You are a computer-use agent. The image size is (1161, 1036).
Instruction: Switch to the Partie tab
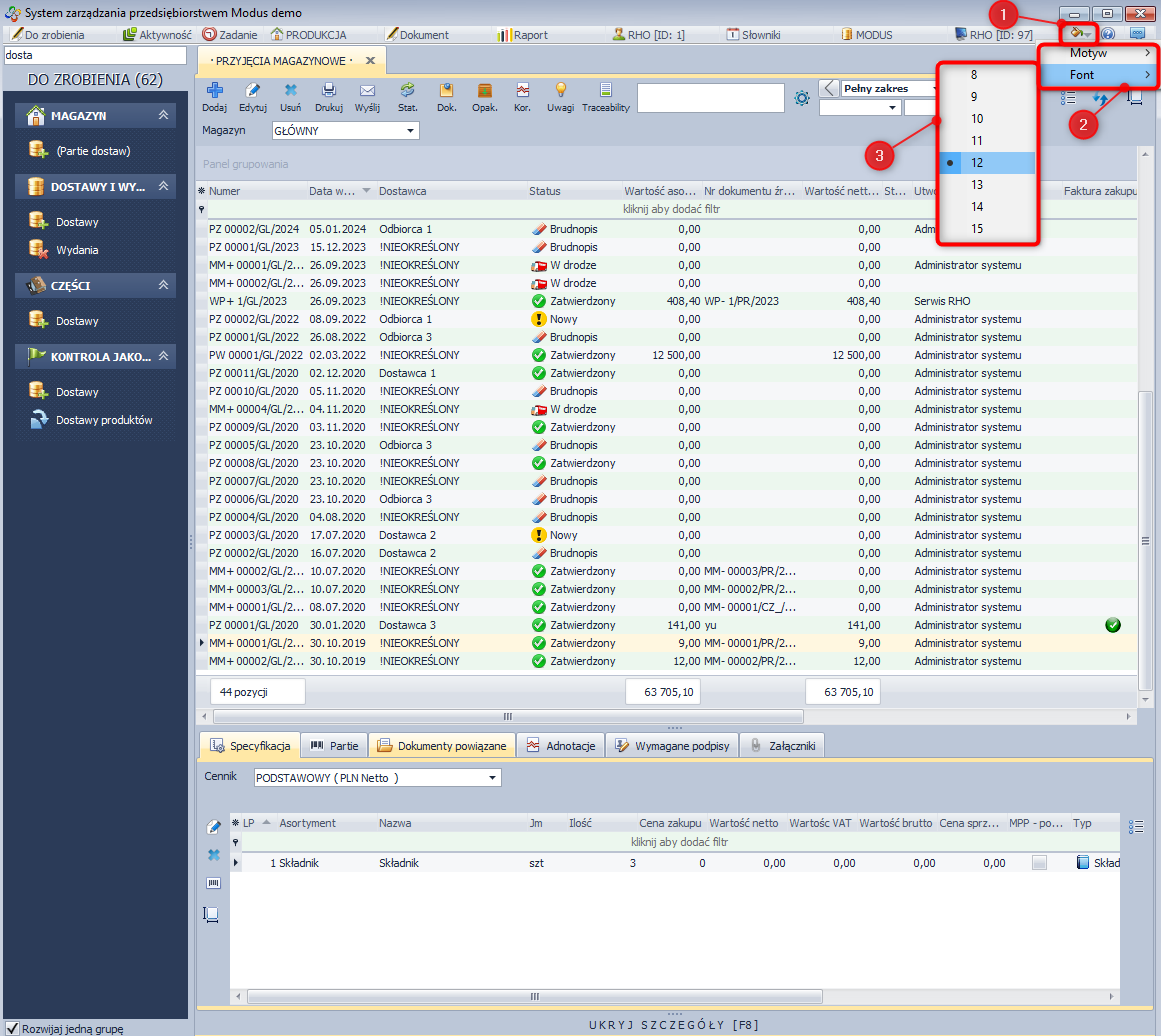tap(334, 746)
